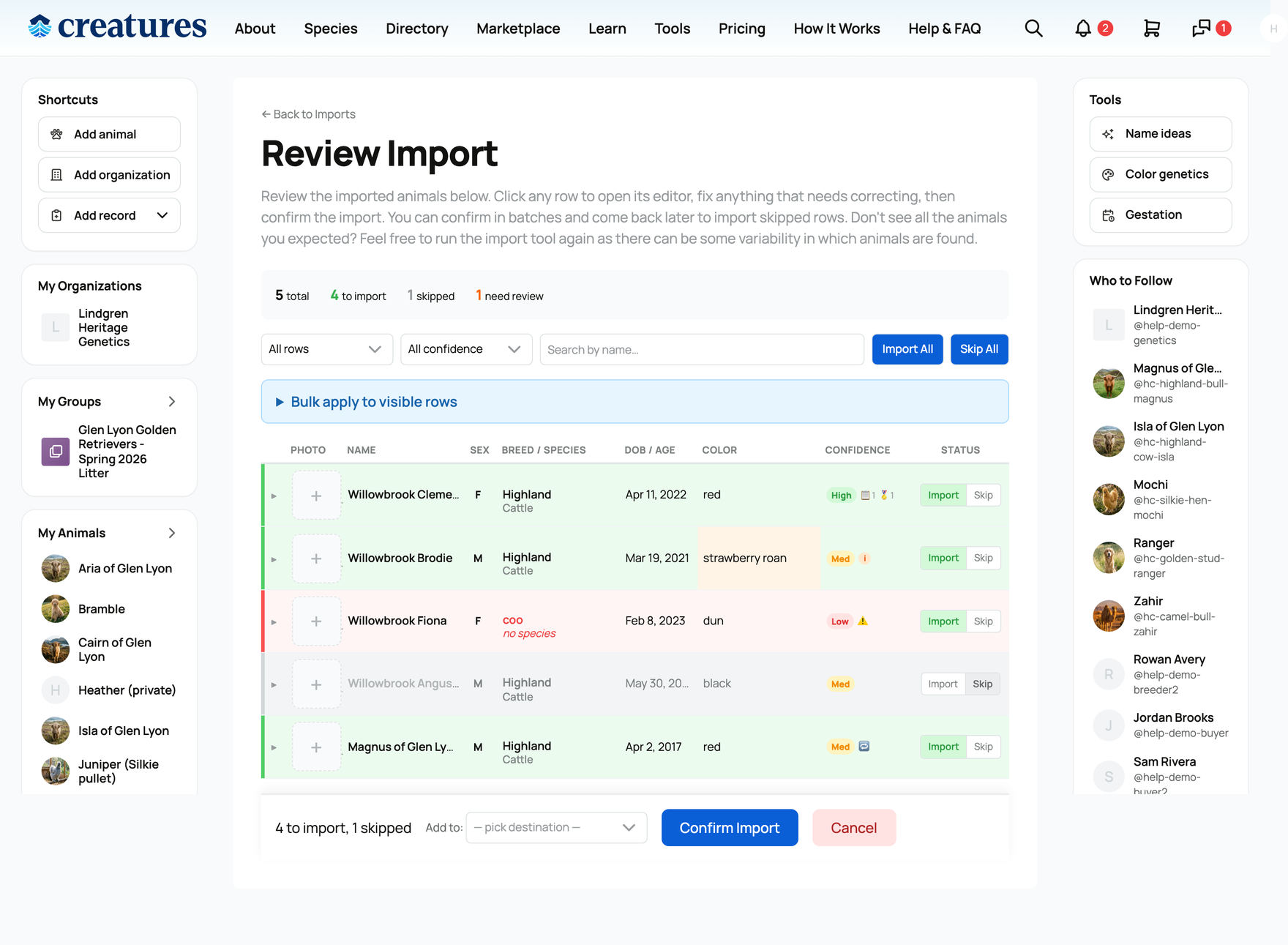
Task: Open the Directory menu item
Action: pyautogui.click(x=417, y=29)
